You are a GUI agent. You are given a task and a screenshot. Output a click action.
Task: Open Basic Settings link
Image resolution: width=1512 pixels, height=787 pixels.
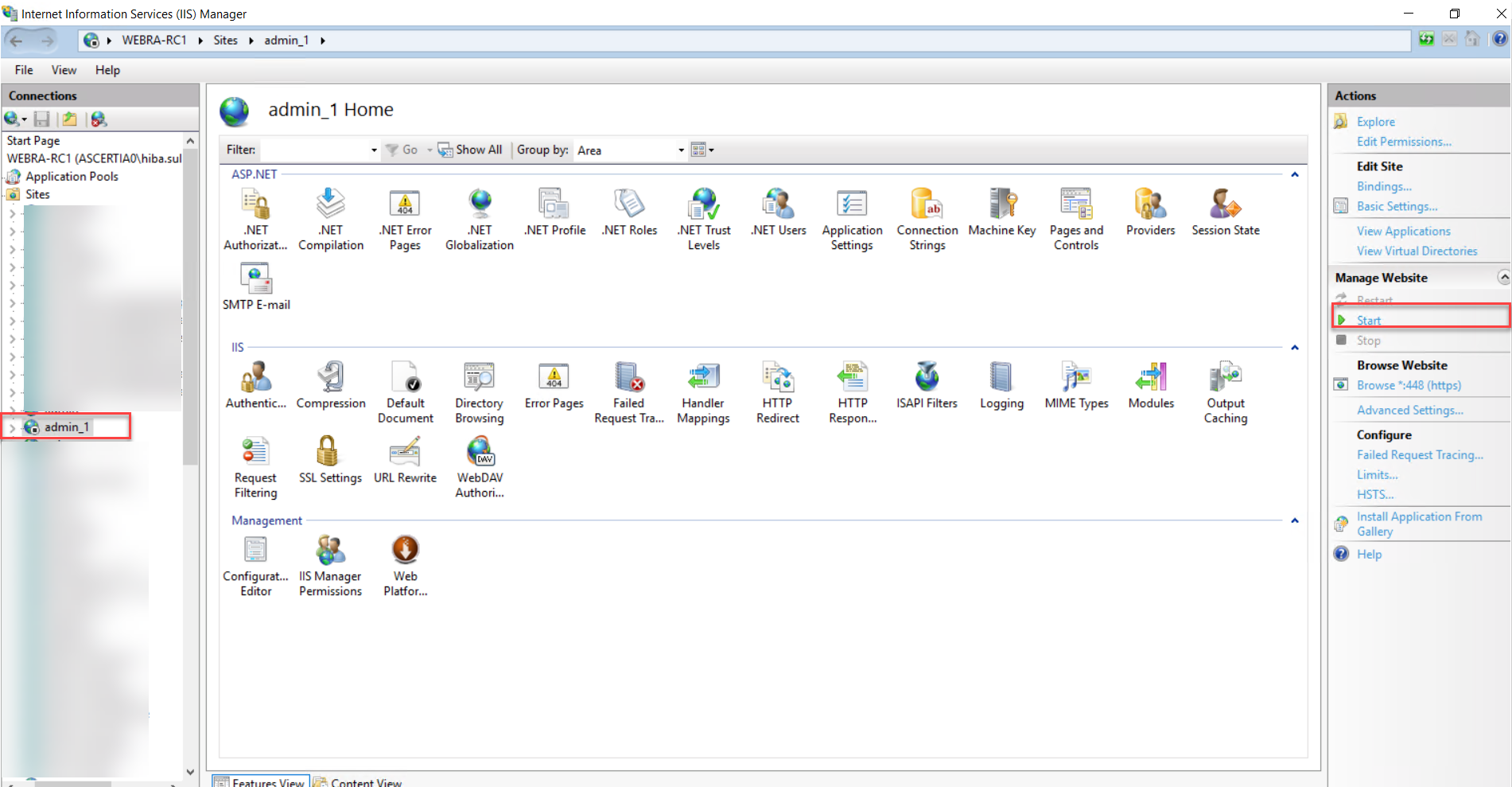pos(1397,206)
